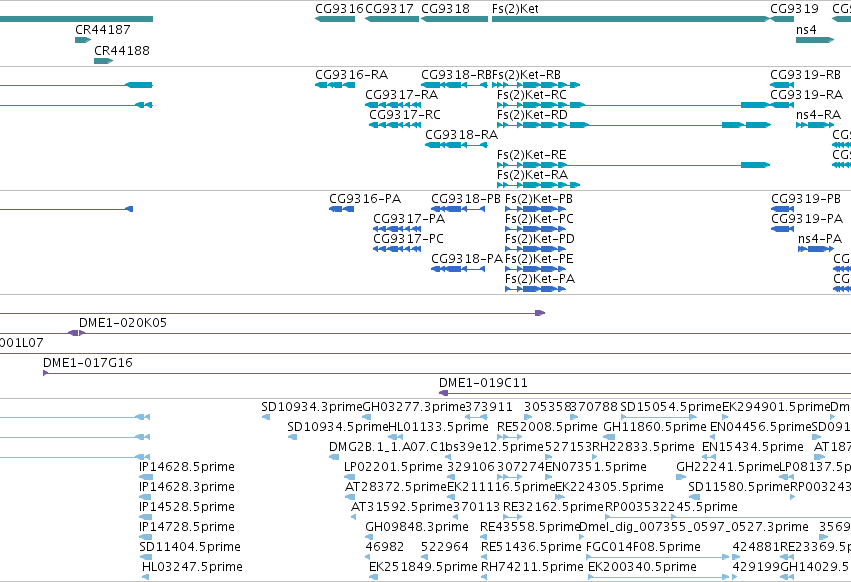Select transcript ns4-RA

click(x=815, y=125)
